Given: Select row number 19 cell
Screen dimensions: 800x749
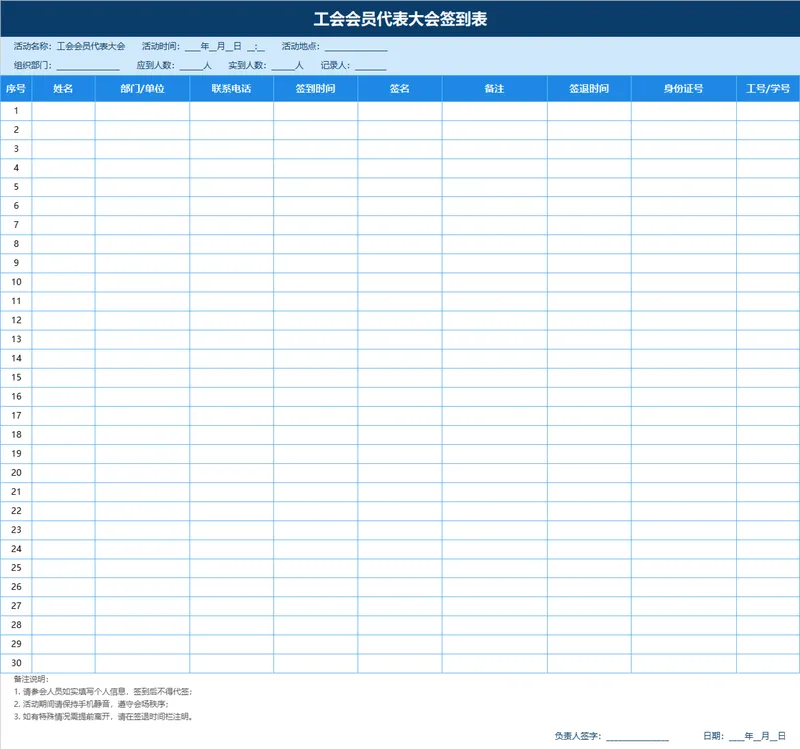Looking at the screenshot, I should point(16,454).
